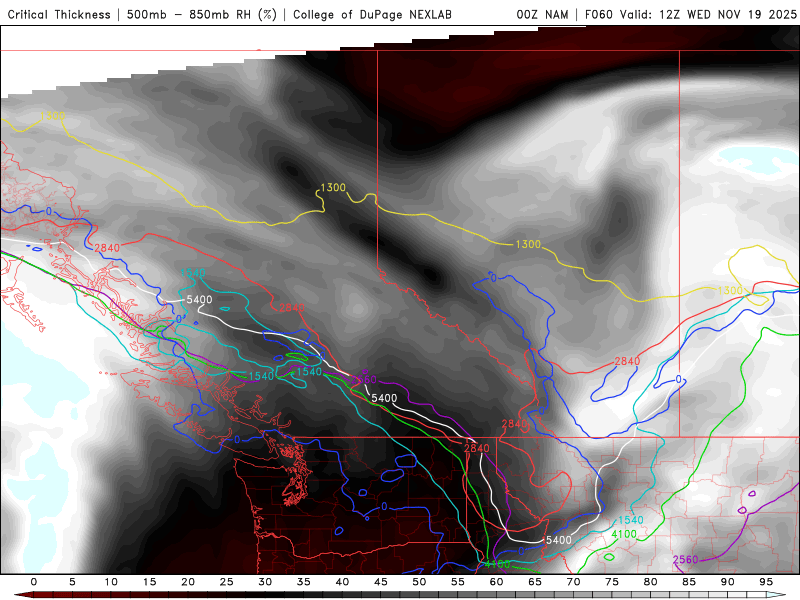This screenshot has height=600, width=800.
Task: Click the colorbar tick label '10'
Action: pyautogui.click(x=111, y=582)
